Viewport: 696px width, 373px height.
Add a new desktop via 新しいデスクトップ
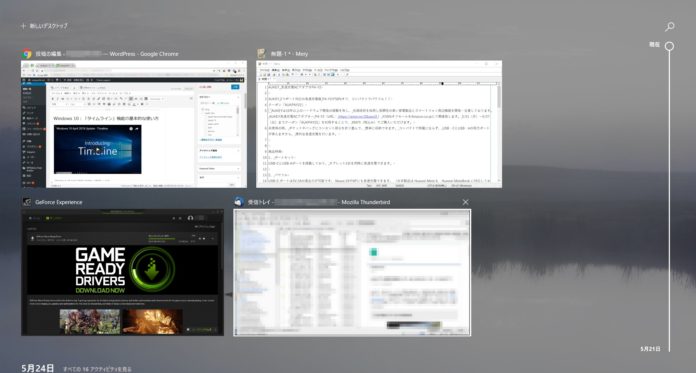[44, 26]
